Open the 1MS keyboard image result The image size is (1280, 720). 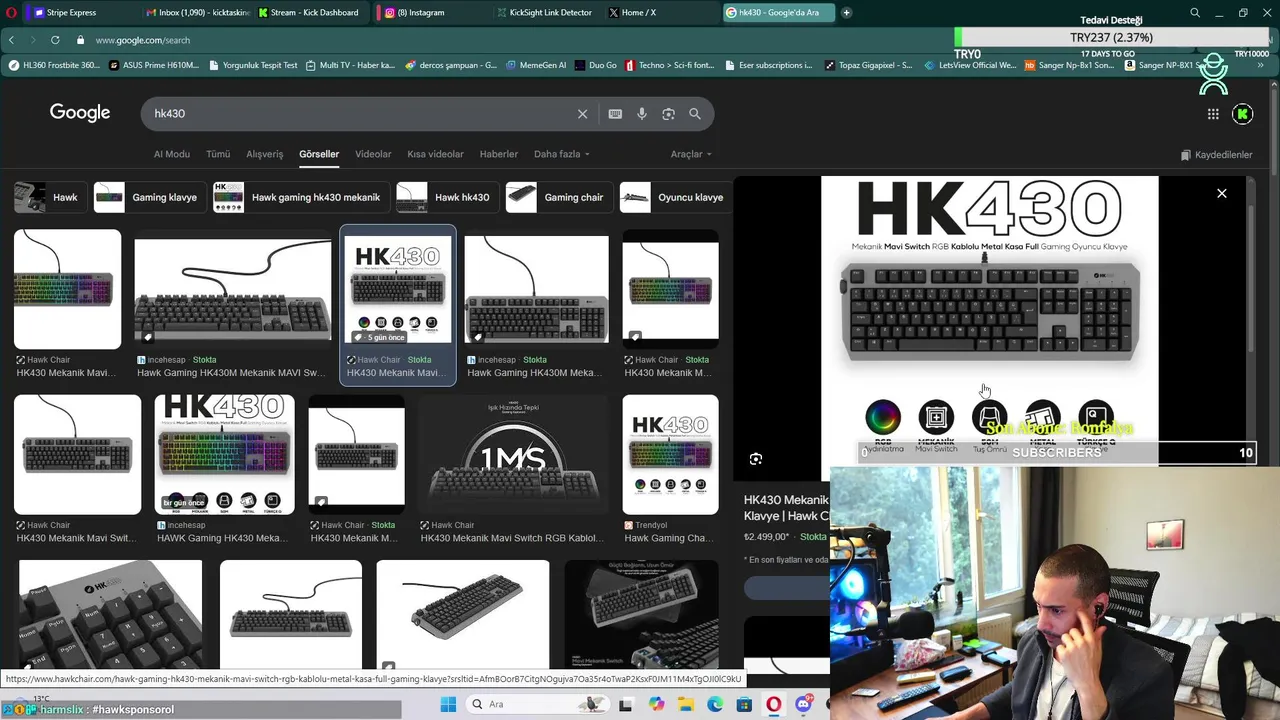pos(513,455)
